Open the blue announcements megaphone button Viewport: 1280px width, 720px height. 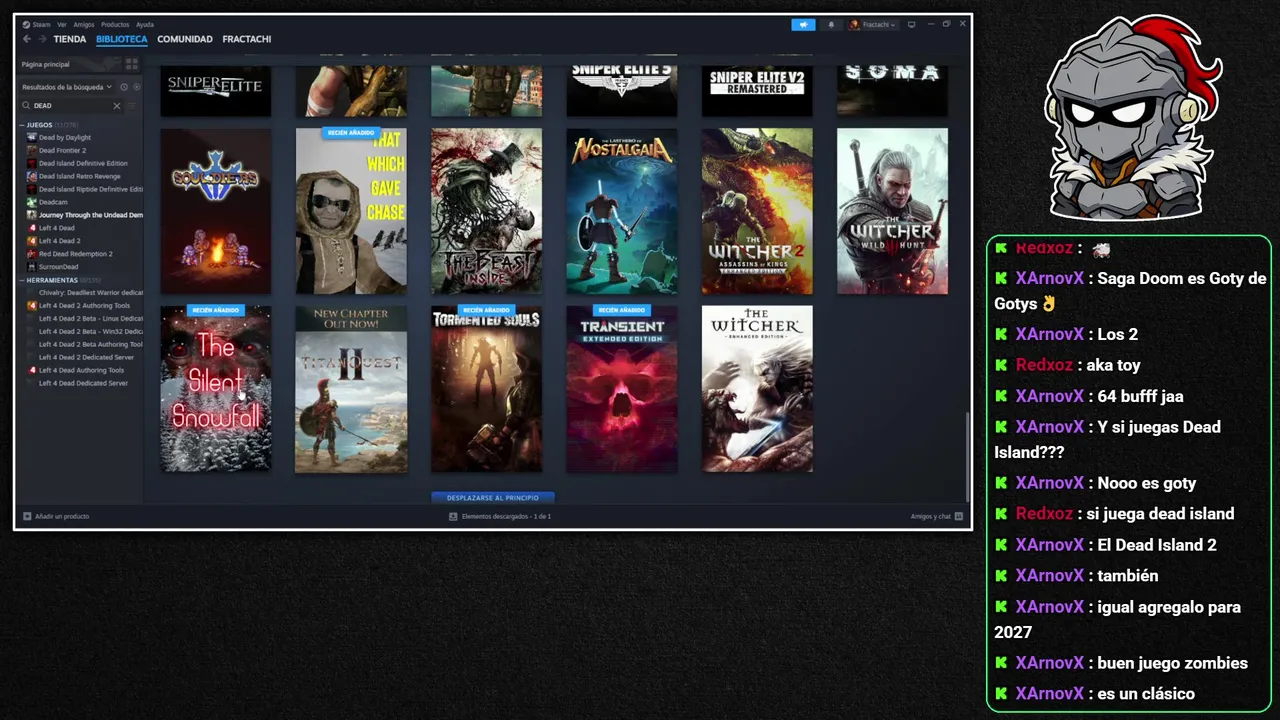point(803,24)
